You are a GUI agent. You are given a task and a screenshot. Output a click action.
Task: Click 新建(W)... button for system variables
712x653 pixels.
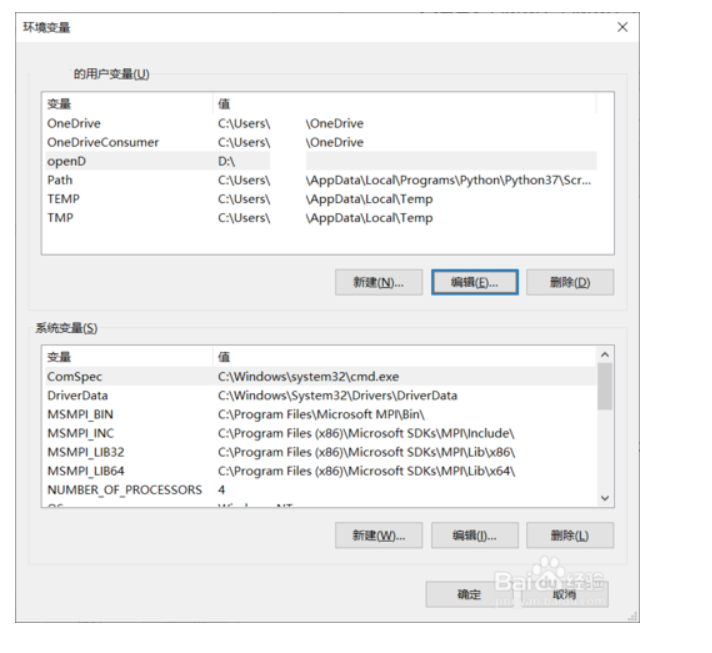click(x=379, y=535)
